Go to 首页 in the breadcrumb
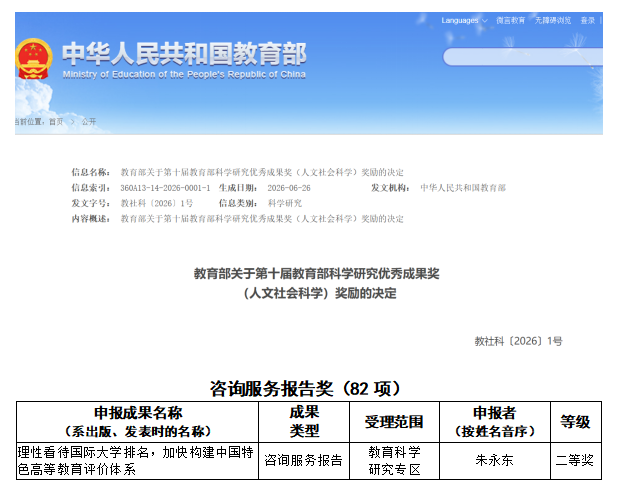Screen dimensions: 619x492 click(56, 122)
